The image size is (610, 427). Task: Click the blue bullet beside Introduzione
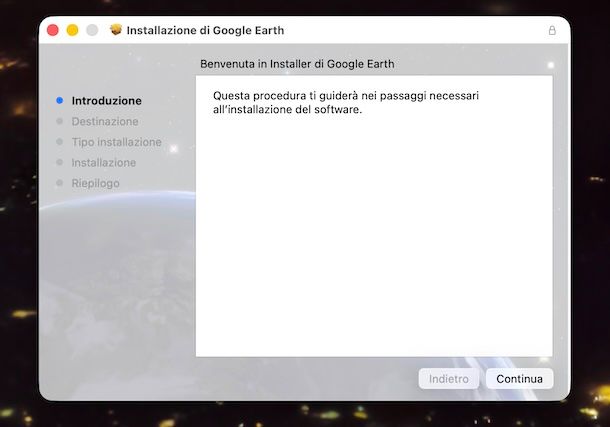(x=60, y=100)
